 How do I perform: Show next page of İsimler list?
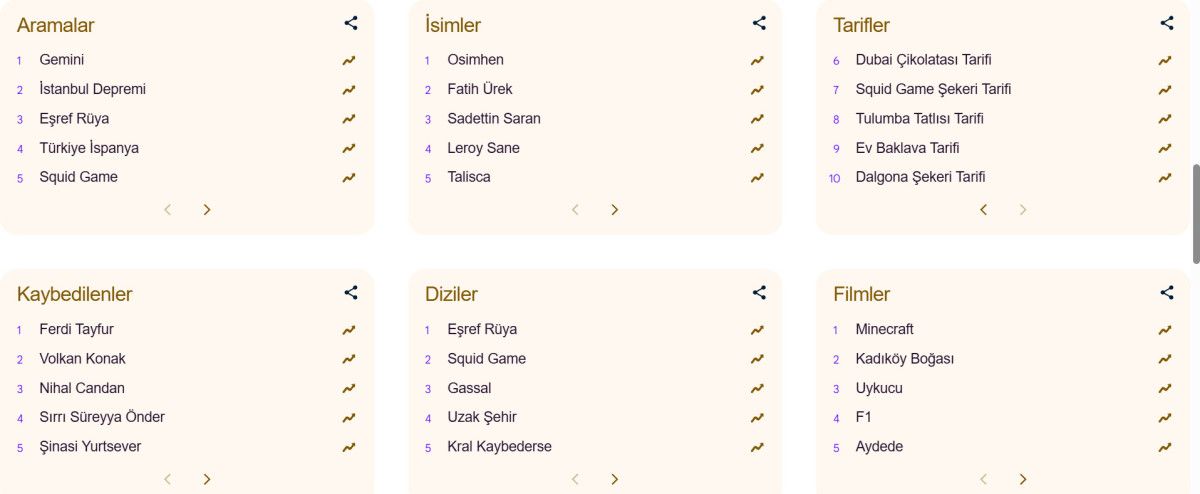pyautogui.click(x=615, y=210)
